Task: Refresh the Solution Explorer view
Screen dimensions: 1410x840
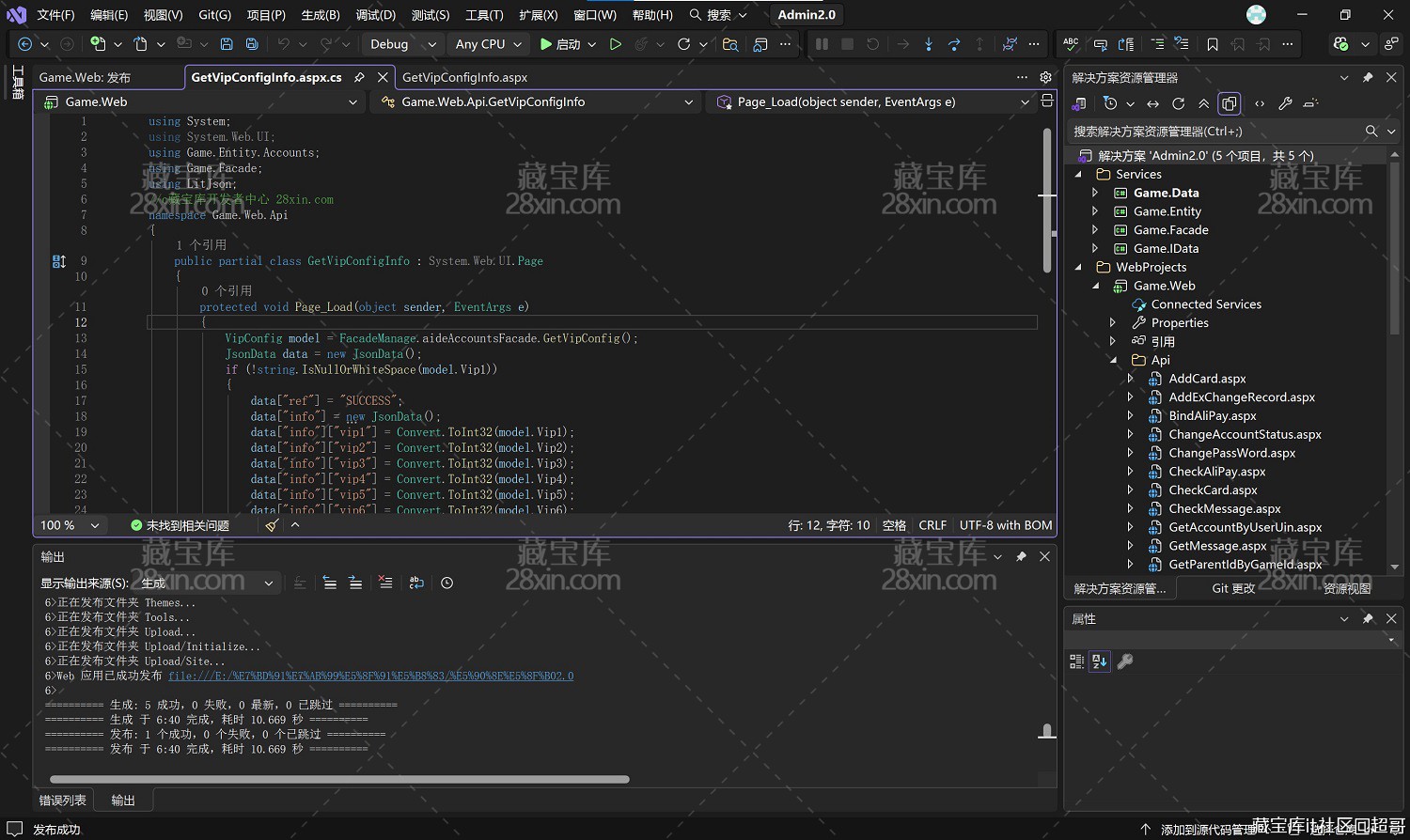Action: [x=1178, y=103]
